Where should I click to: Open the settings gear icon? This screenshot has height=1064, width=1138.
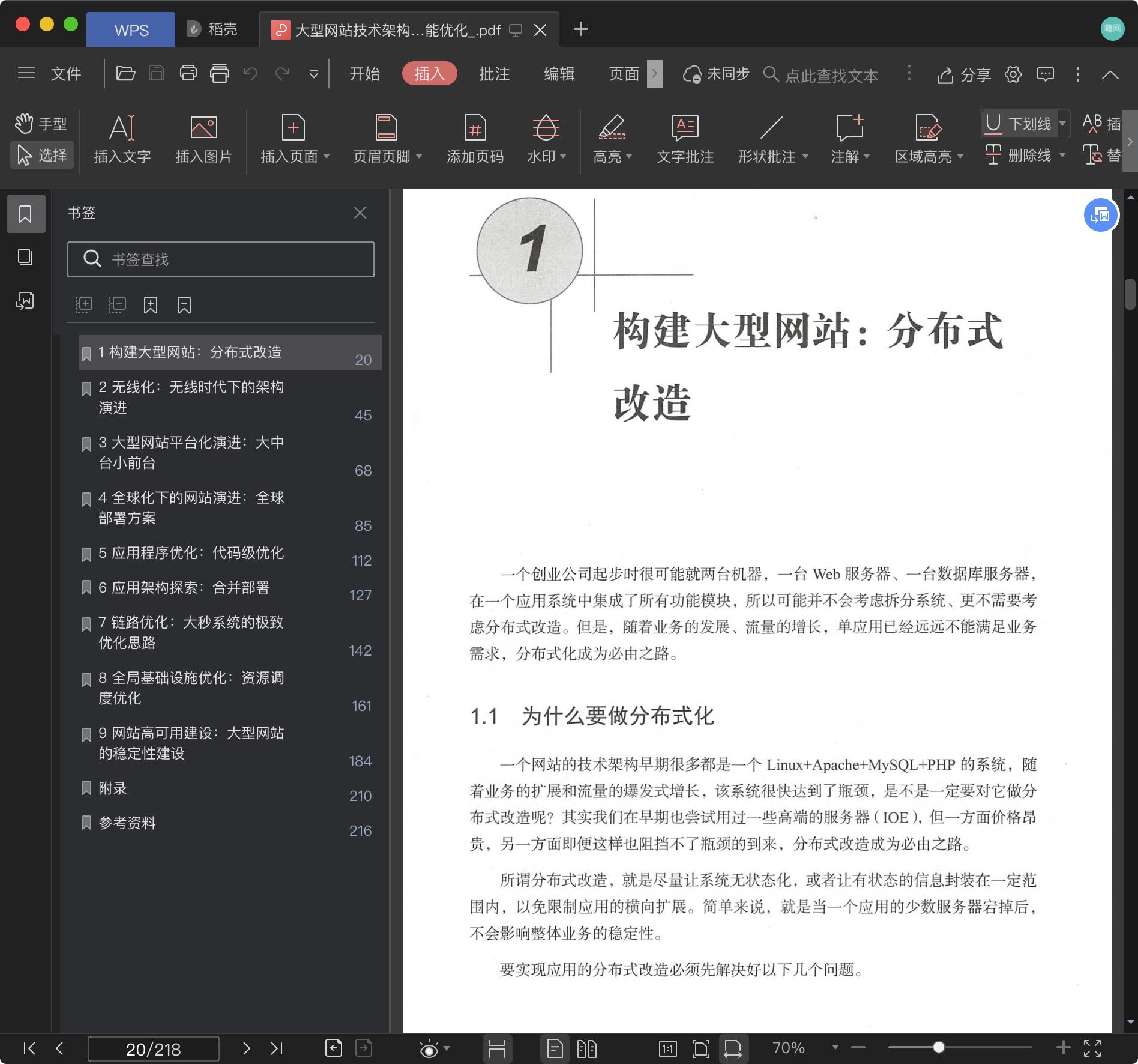(x=1013, y=74)
